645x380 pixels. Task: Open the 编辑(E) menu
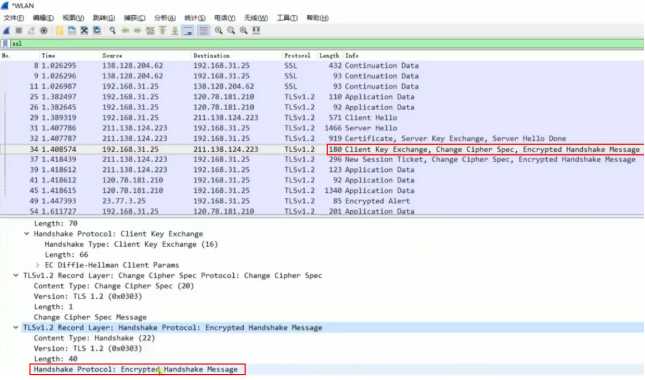[x=43, y=18]
